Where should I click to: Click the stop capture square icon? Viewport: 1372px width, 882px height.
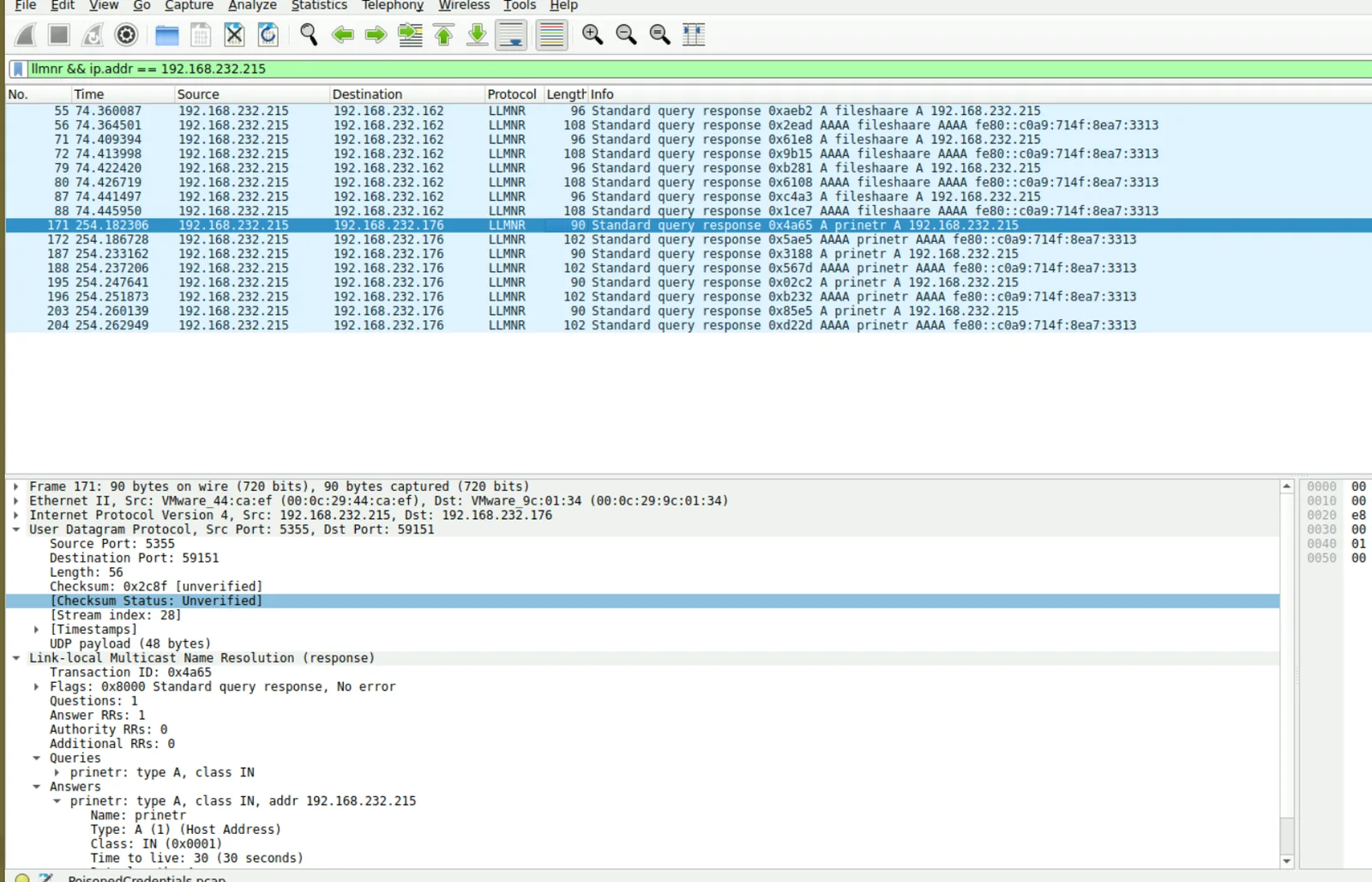click(x=59, y=35)
